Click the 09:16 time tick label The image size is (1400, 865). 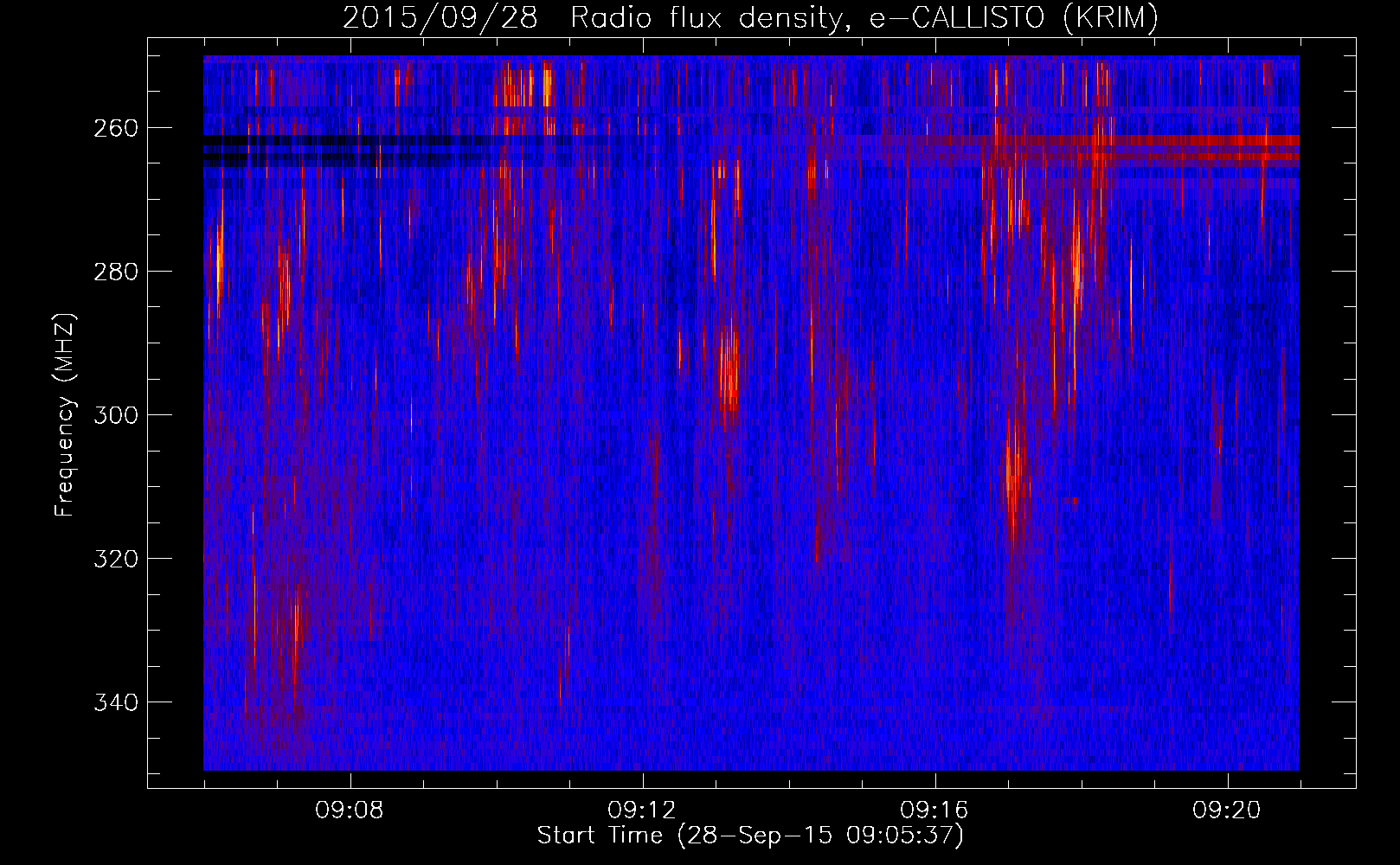934,811
